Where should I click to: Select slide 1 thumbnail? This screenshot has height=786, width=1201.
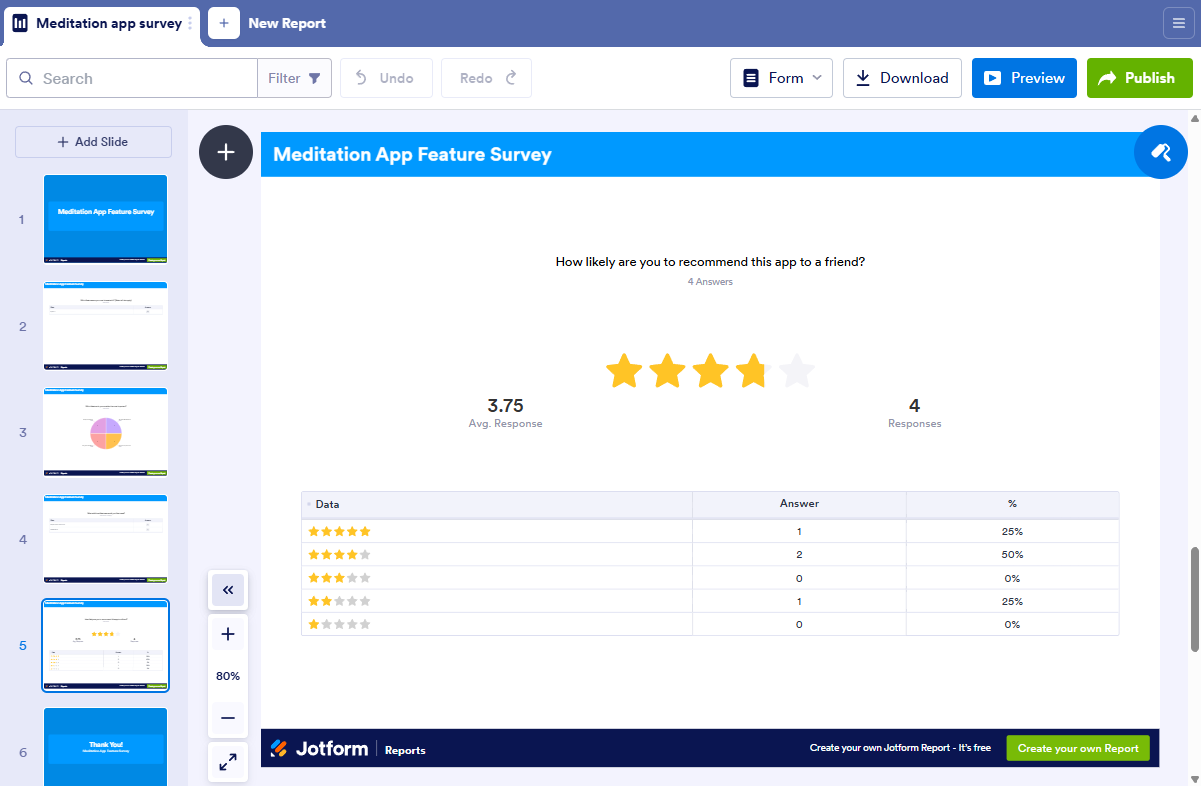106,219
